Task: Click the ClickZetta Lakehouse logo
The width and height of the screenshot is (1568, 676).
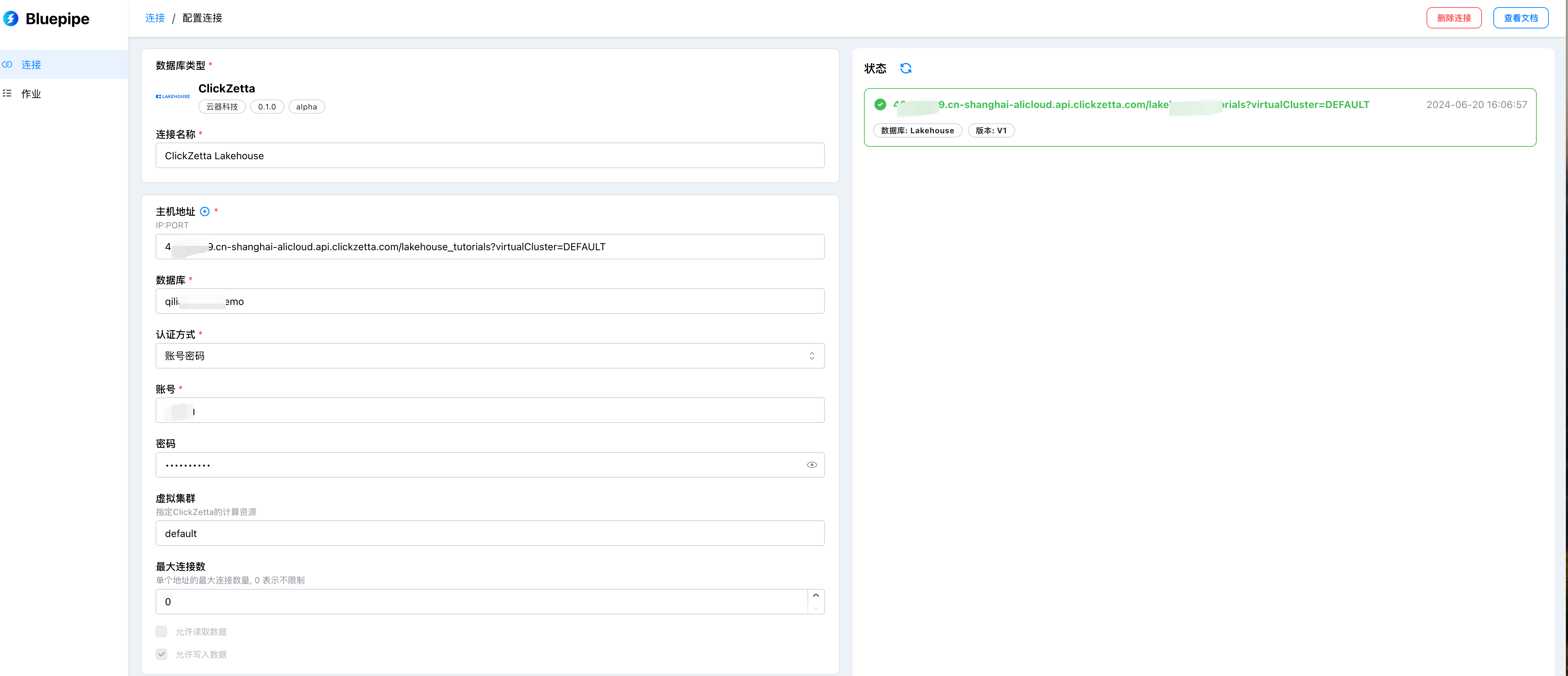Action: (173, 97)
